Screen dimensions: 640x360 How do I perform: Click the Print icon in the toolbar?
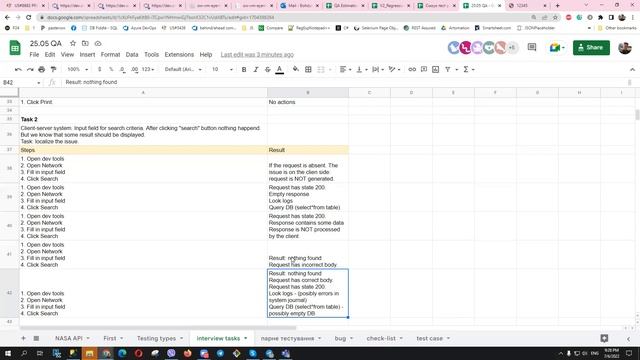[42, 69]
